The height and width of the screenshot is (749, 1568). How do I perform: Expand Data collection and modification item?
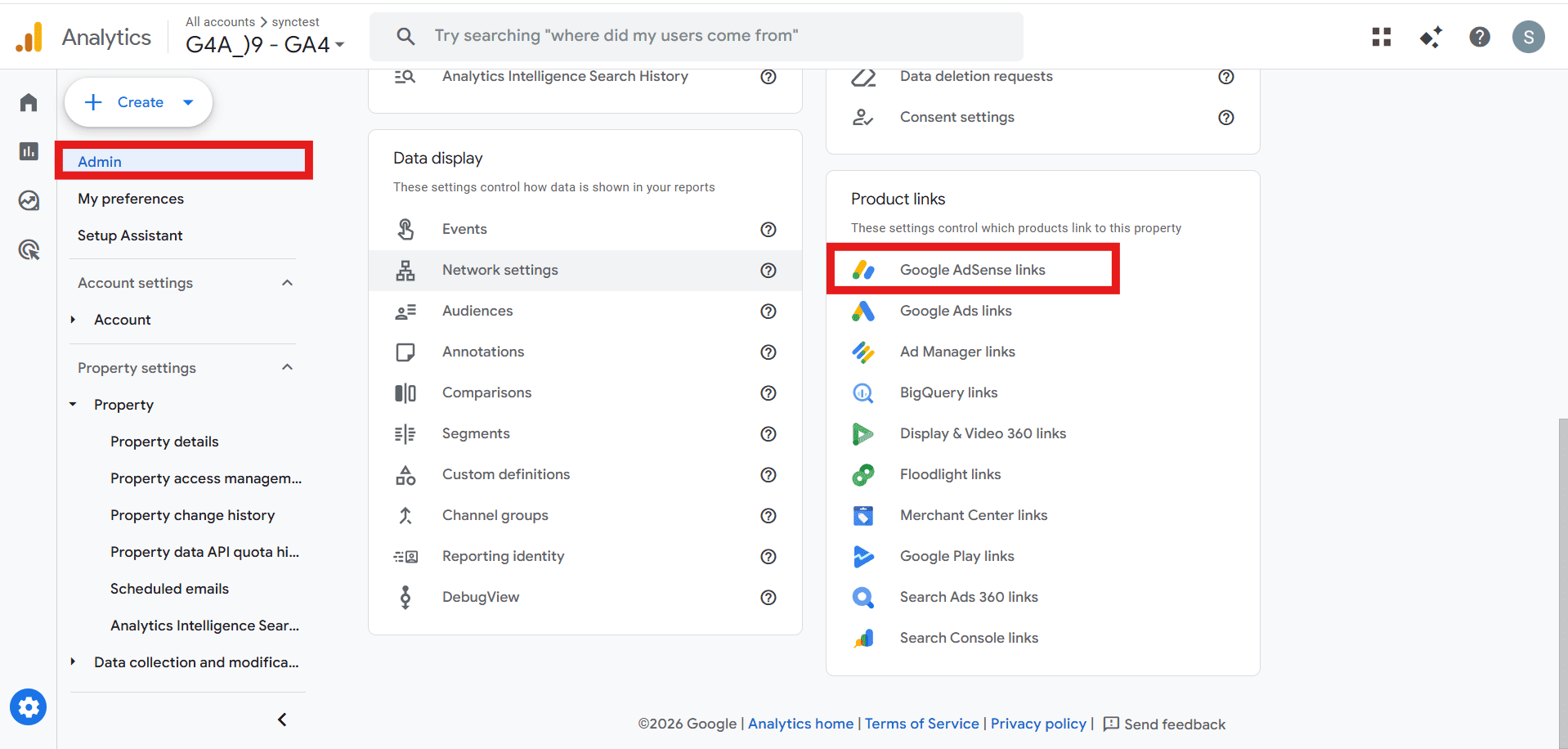coord(73,662)
